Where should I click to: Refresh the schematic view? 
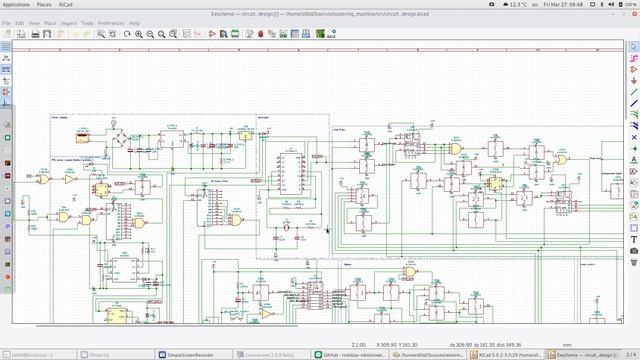pos(127,34)
